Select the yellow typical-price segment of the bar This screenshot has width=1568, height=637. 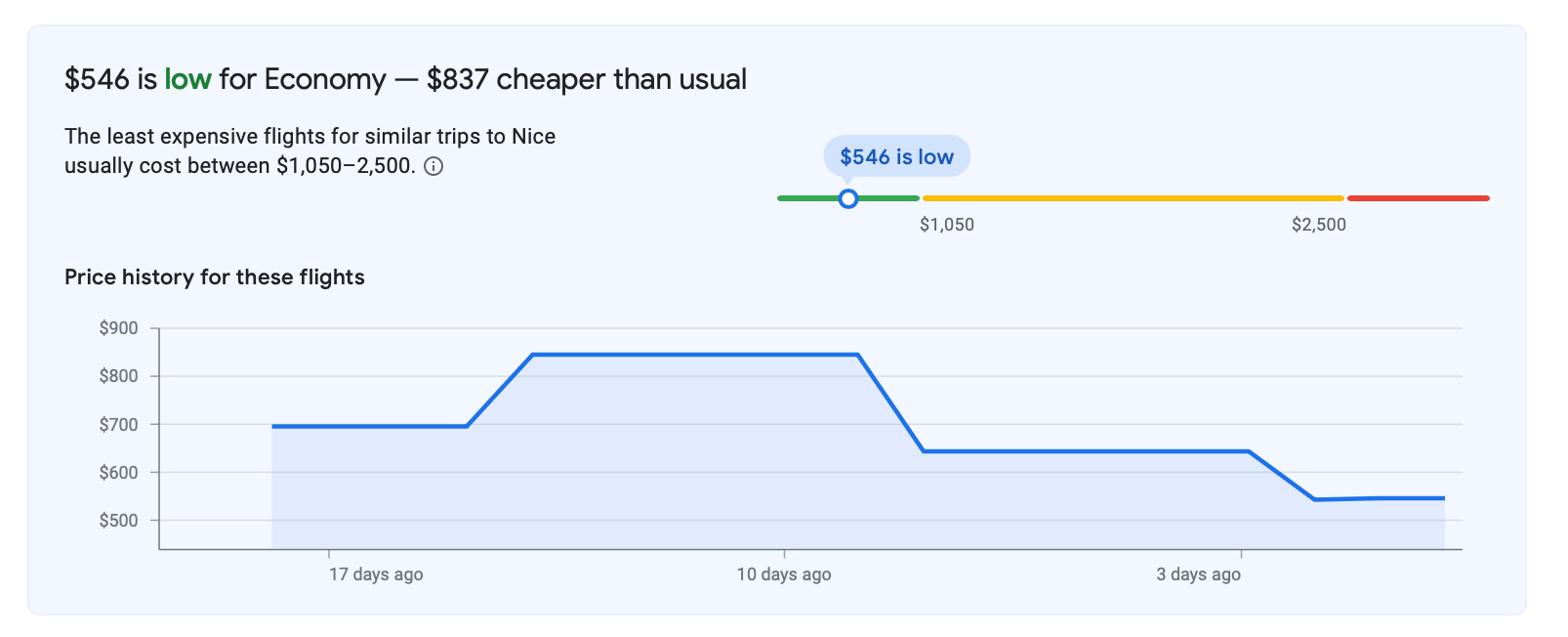(x=1133, y=198)
